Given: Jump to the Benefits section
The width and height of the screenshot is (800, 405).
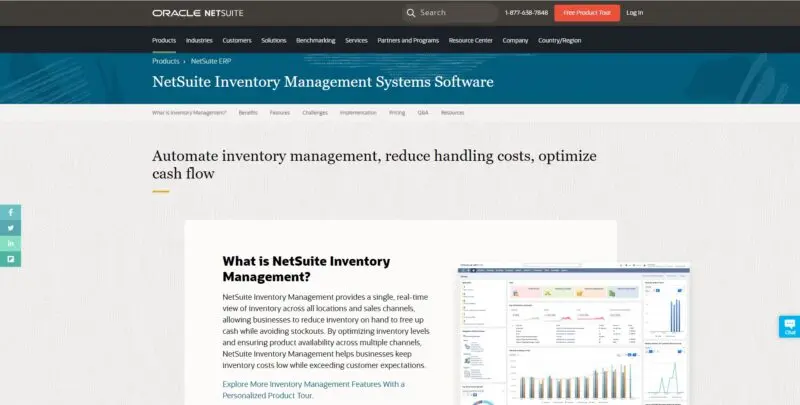Looking at the screenshot, I should click(x=248, y=113).
